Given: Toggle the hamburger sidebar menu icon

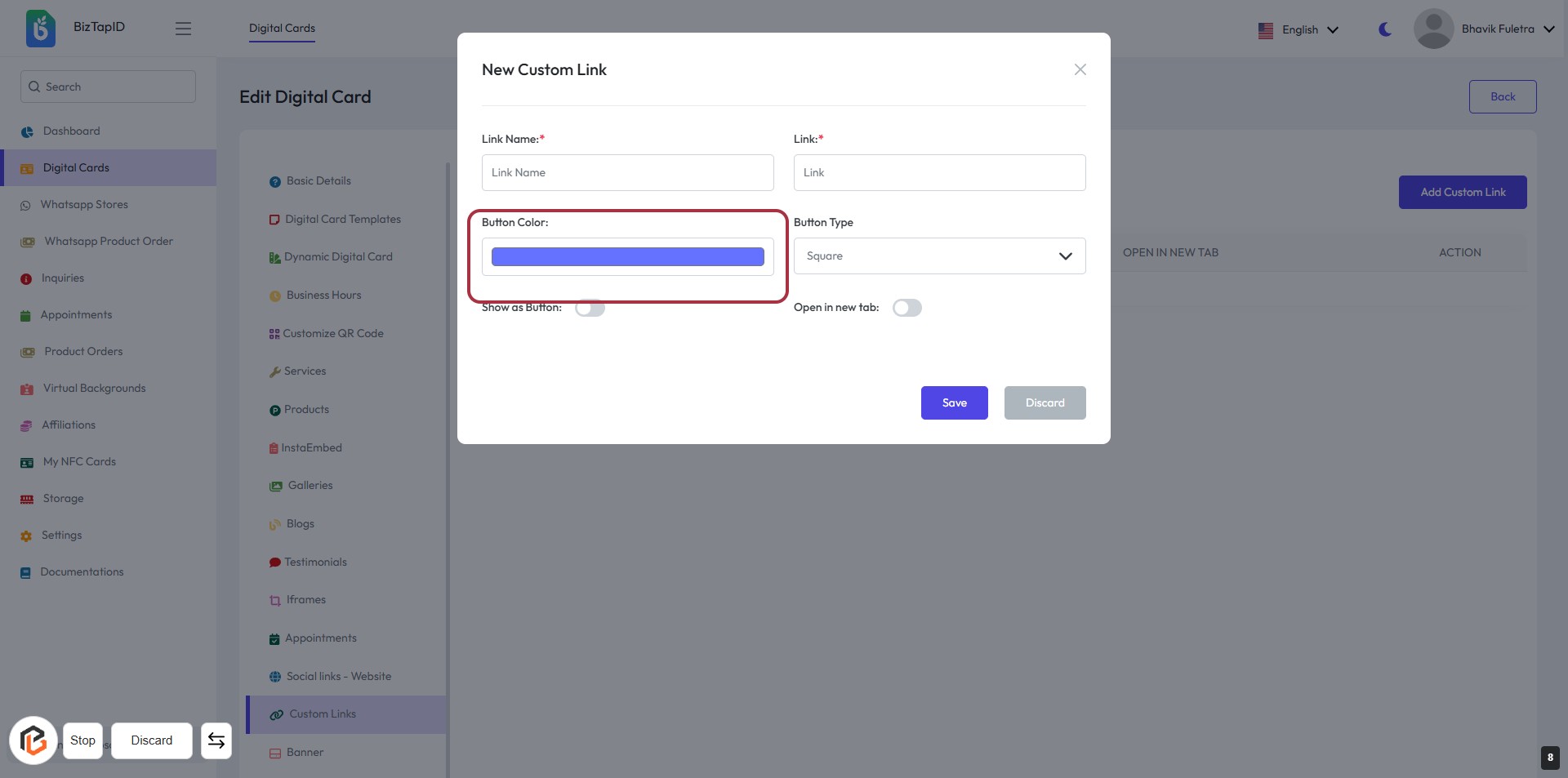Looking at the screenshot, I should point(183,29).
